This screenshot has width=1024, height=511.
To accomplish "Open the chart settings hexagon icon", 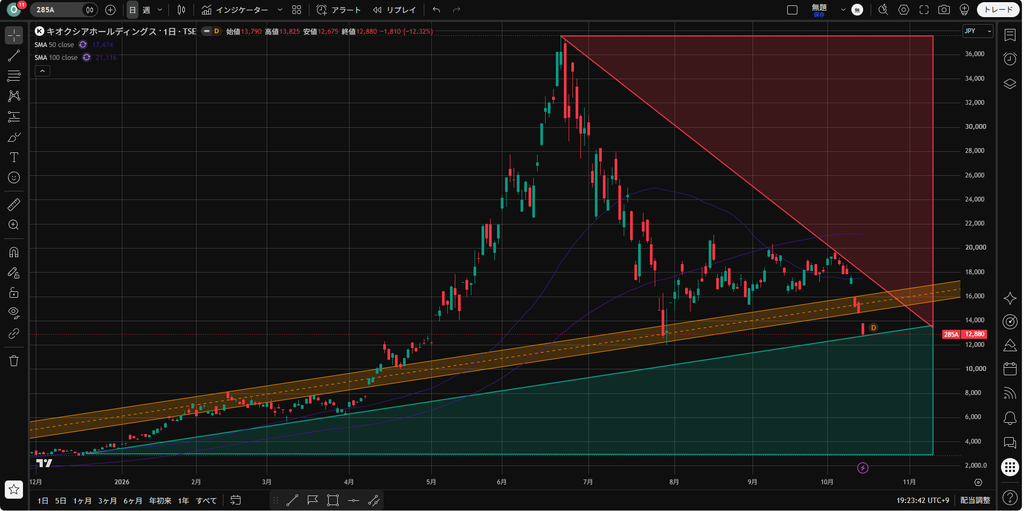I will point(904,10).
